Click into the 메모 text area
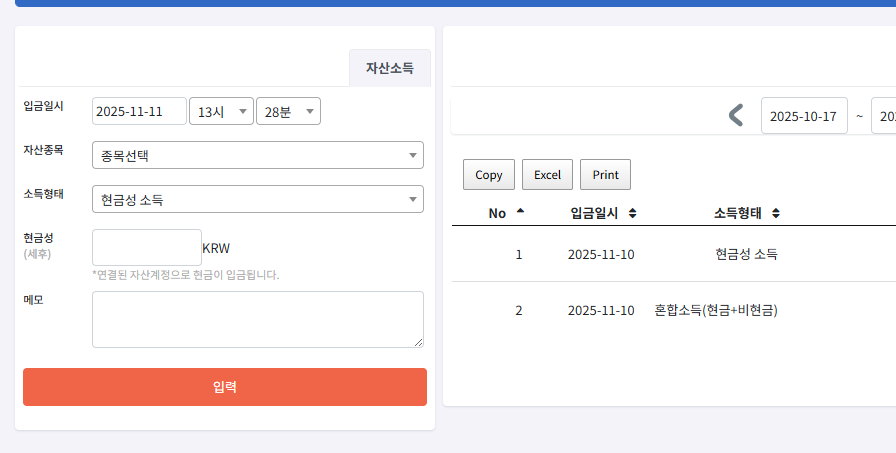The width and height of the screenshot is (896, 453). point(257,320)
